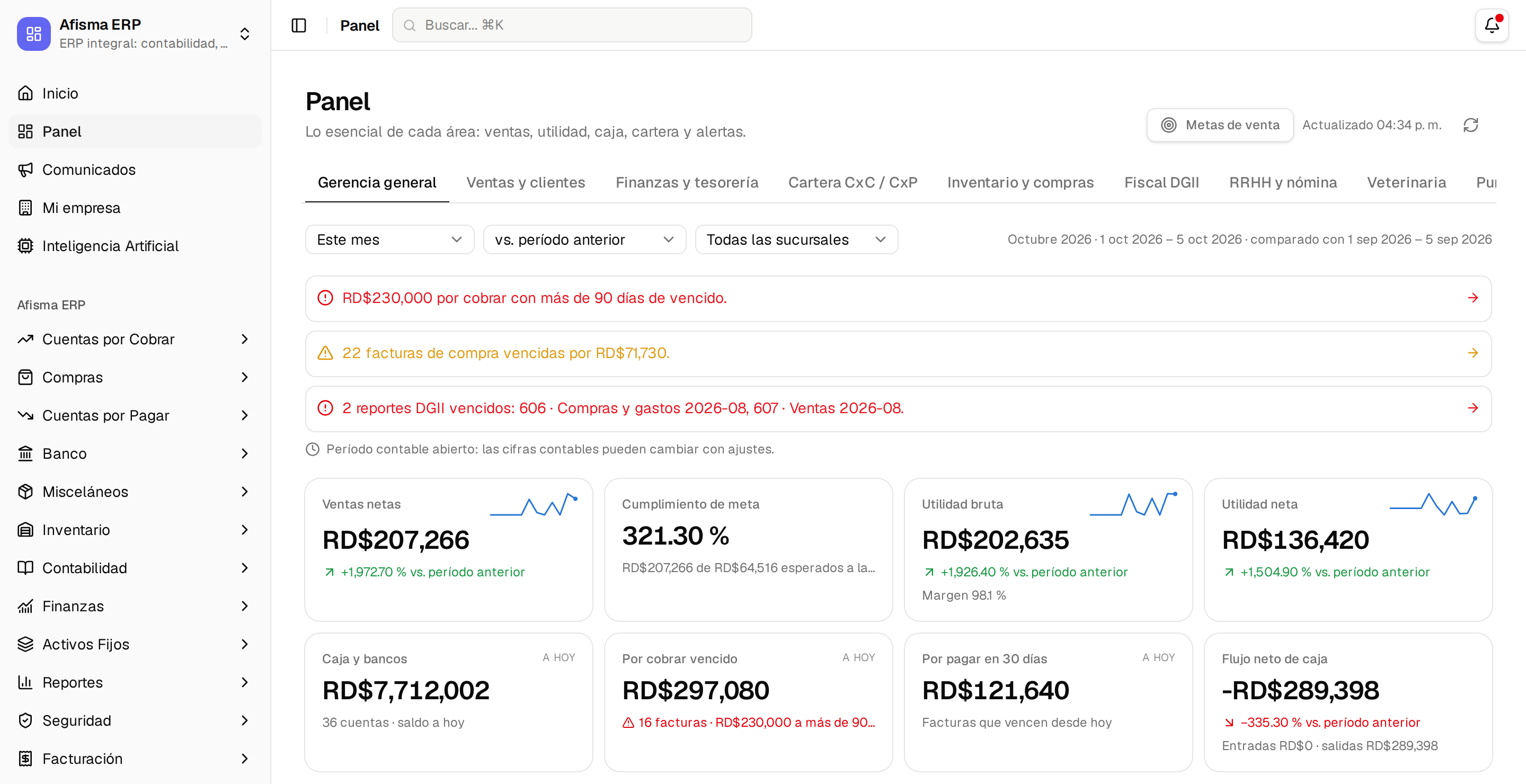Click the Utilidad bruta sparkline chart
The image size is (1526, 784).
click(1133, 504)
